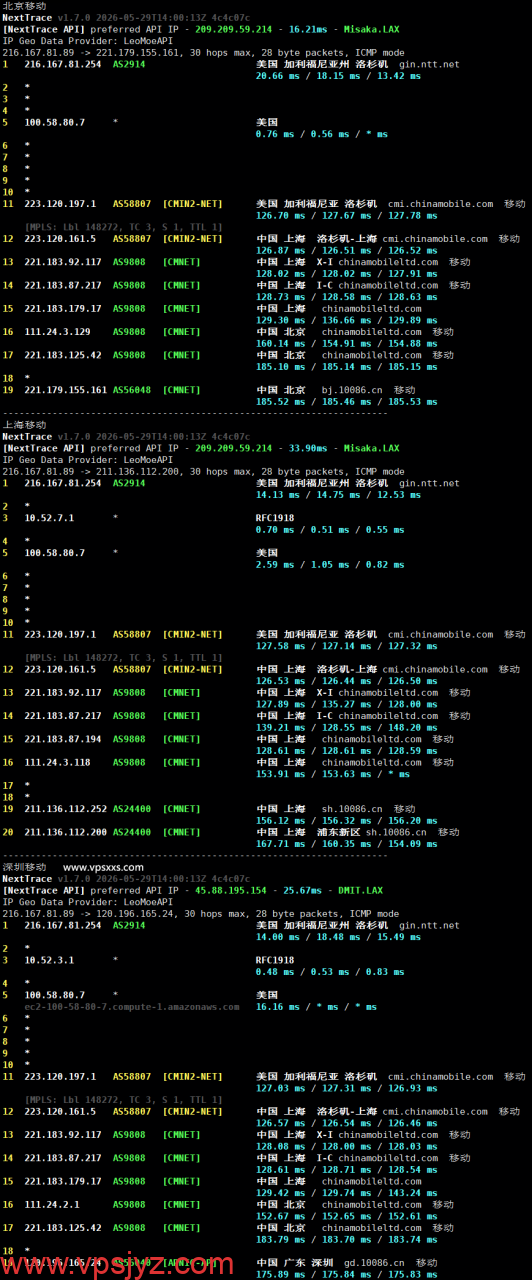Click timings 153.91 ms / 153.63 ms / * ms
The height and width of the screenshot is (1280, 532).
333,774
